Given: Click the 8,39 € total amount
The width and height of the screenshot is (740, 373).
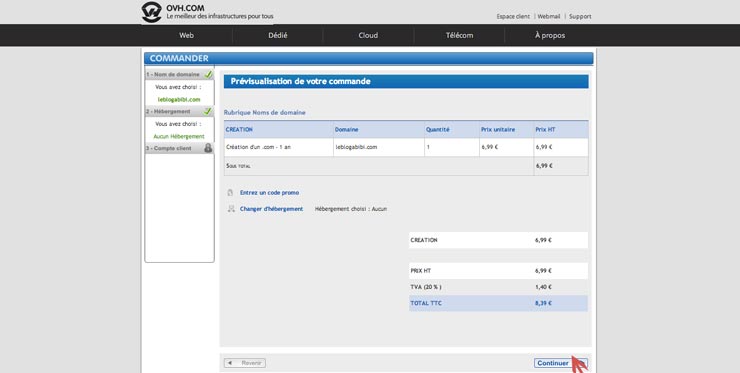Looking at the screenshot, I should pyautogui.click(x=543, y=303).
